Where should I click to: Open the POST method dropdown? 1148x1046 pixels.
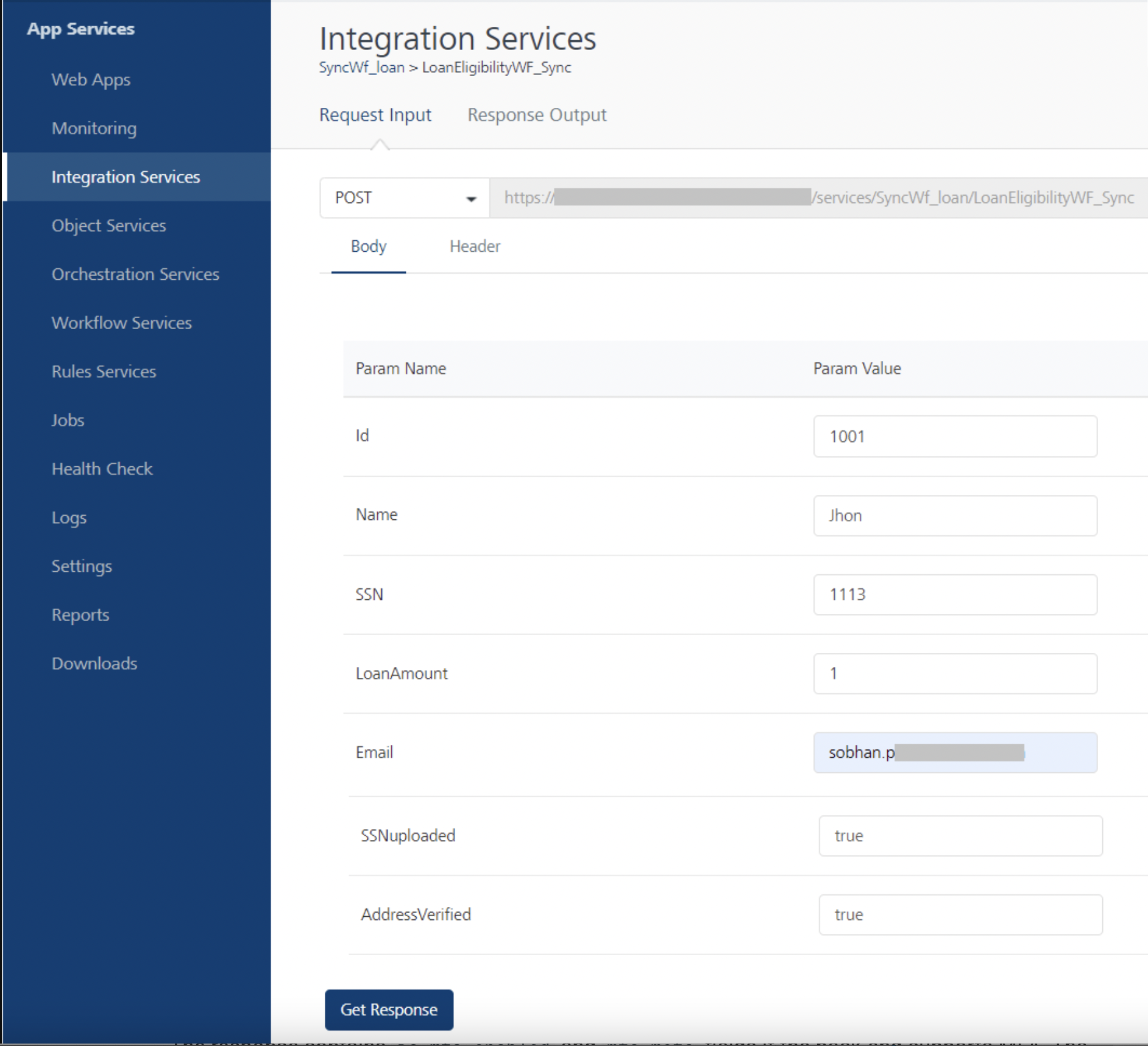coord(405,198)
